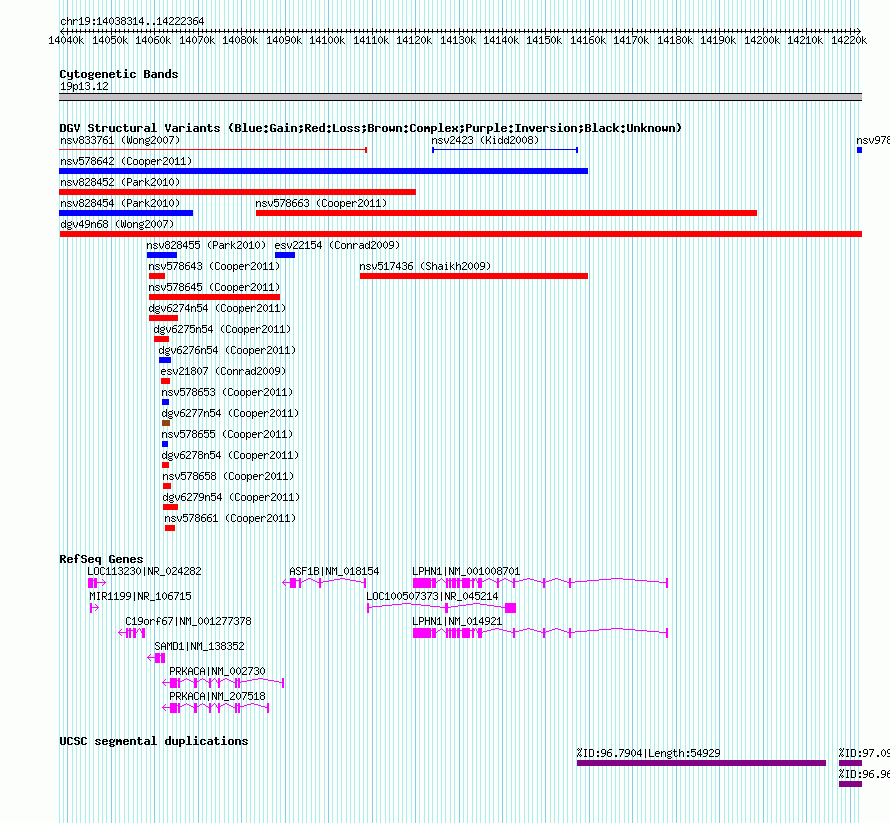Click the 19p13.12 cytoband label
Image resolution: width=890 pixels, height=823 pixels.
84,86
